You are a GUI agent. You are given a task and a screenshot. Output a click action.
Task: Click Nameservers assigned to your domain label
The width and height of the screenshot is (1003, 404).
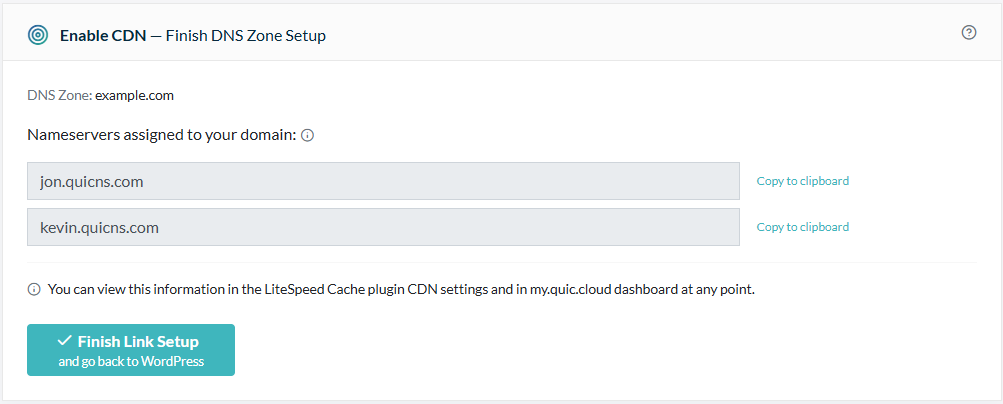tap(162, 136)
